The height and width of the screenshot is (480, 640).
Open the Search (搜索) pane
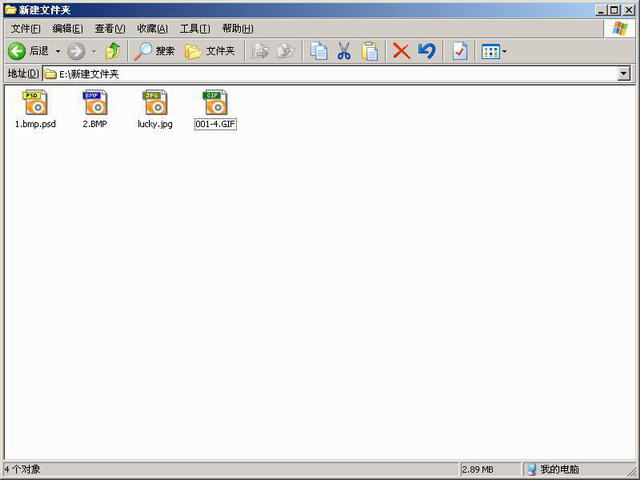154,51
